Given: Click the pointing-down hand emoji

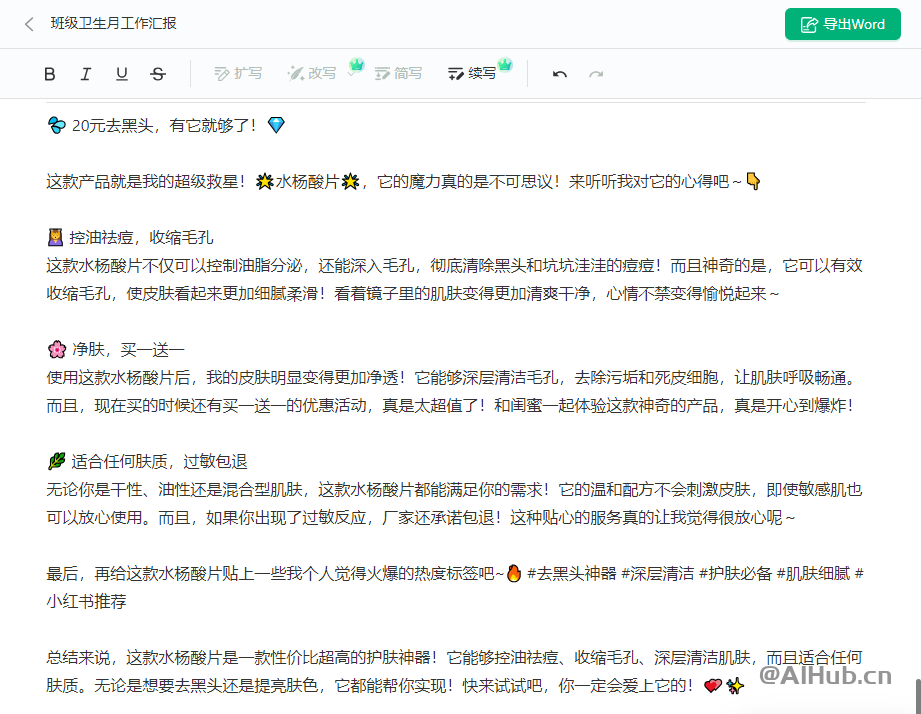Looking at the screenshot, I should [x=752, y=181].
